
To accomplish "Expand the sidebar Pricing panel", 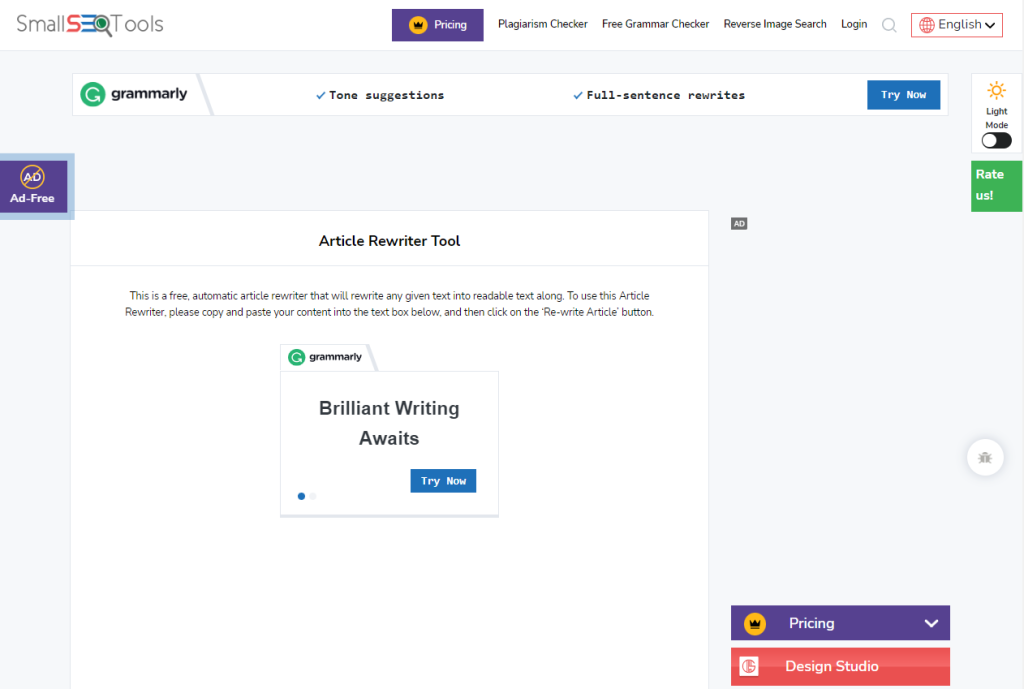I will 840,623.
